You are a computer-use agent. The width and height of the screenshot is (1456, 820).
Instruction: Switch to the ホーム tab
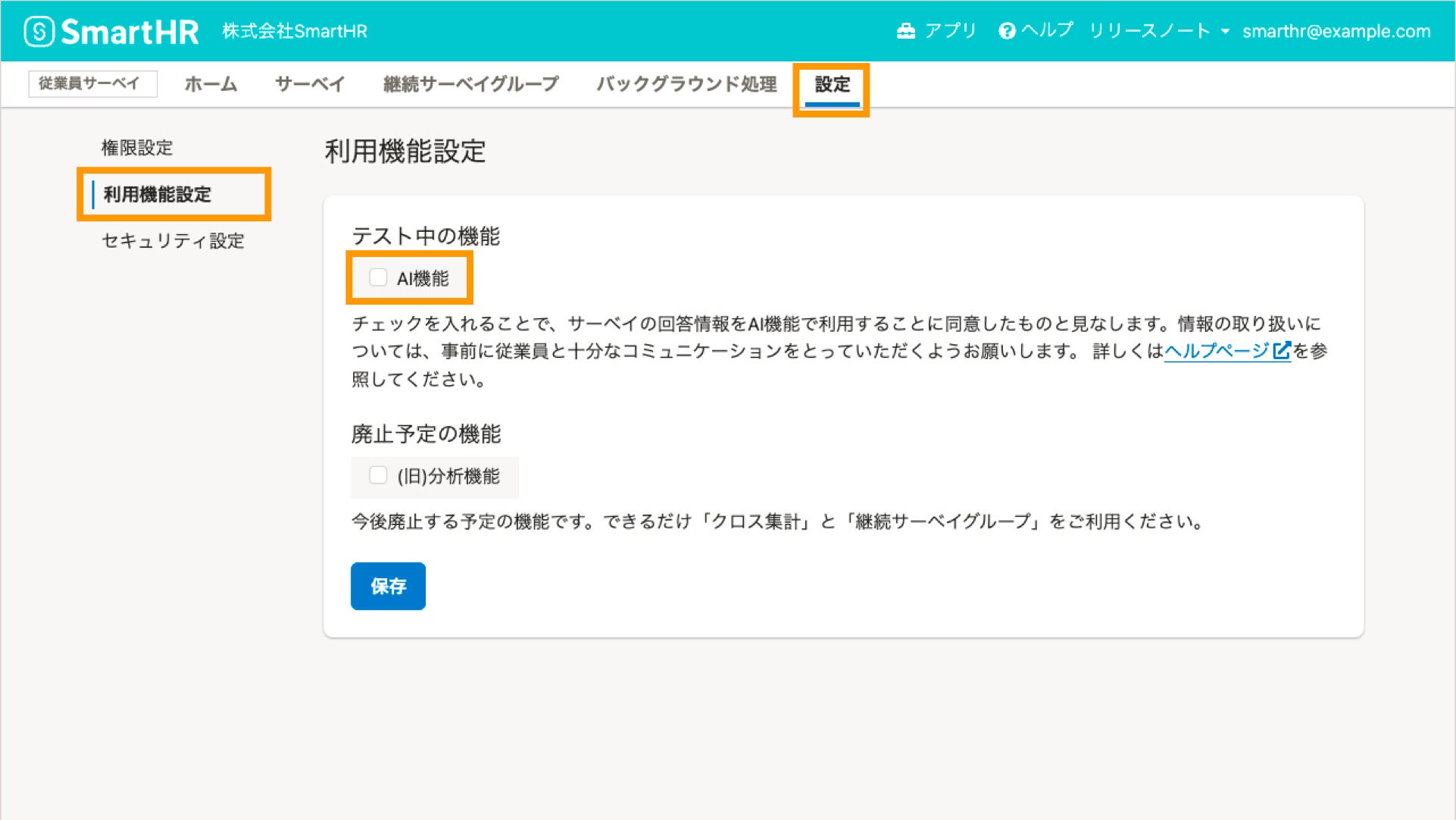click(211, 84)
